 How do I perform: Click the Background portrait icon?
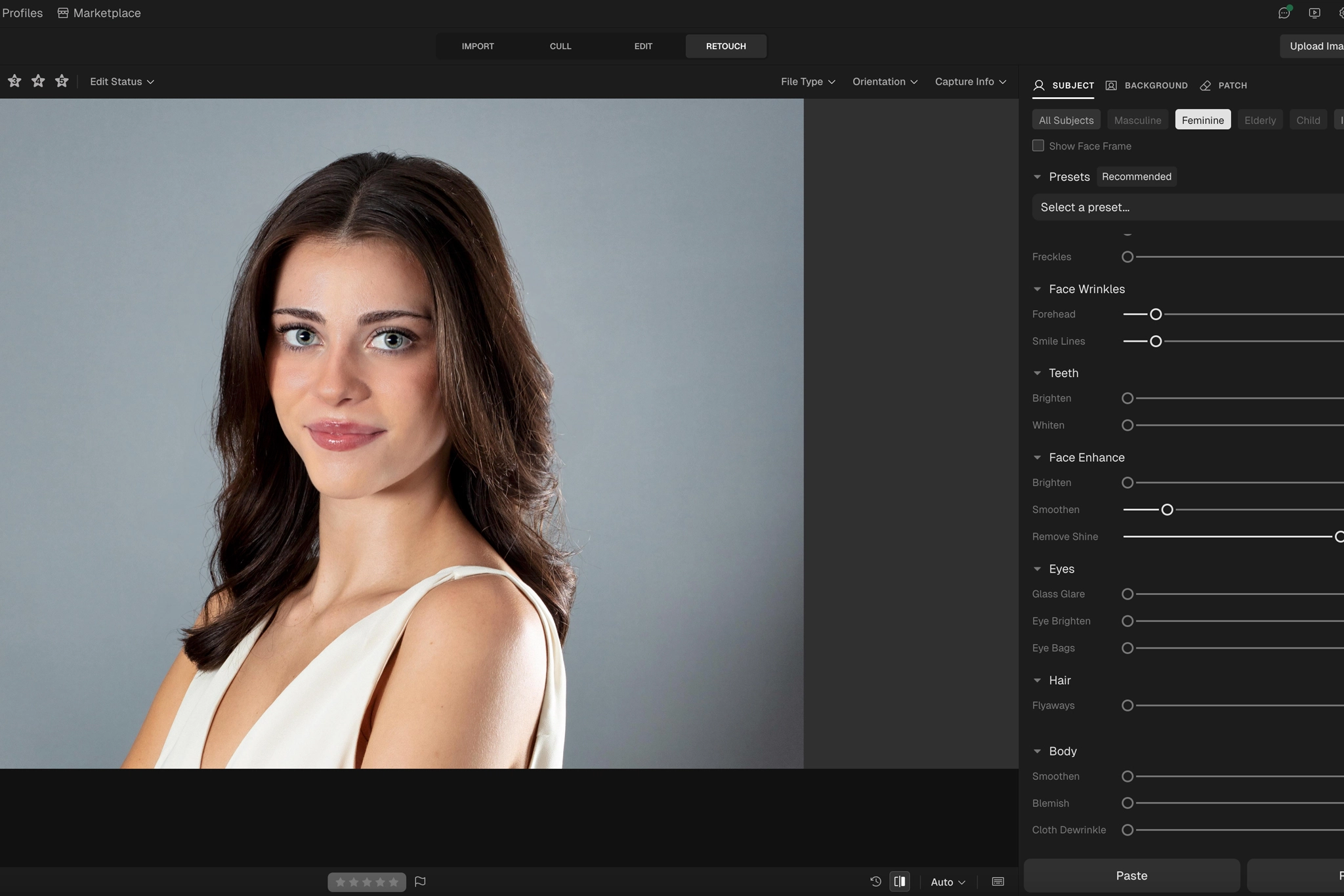[x=1111, y=85]
